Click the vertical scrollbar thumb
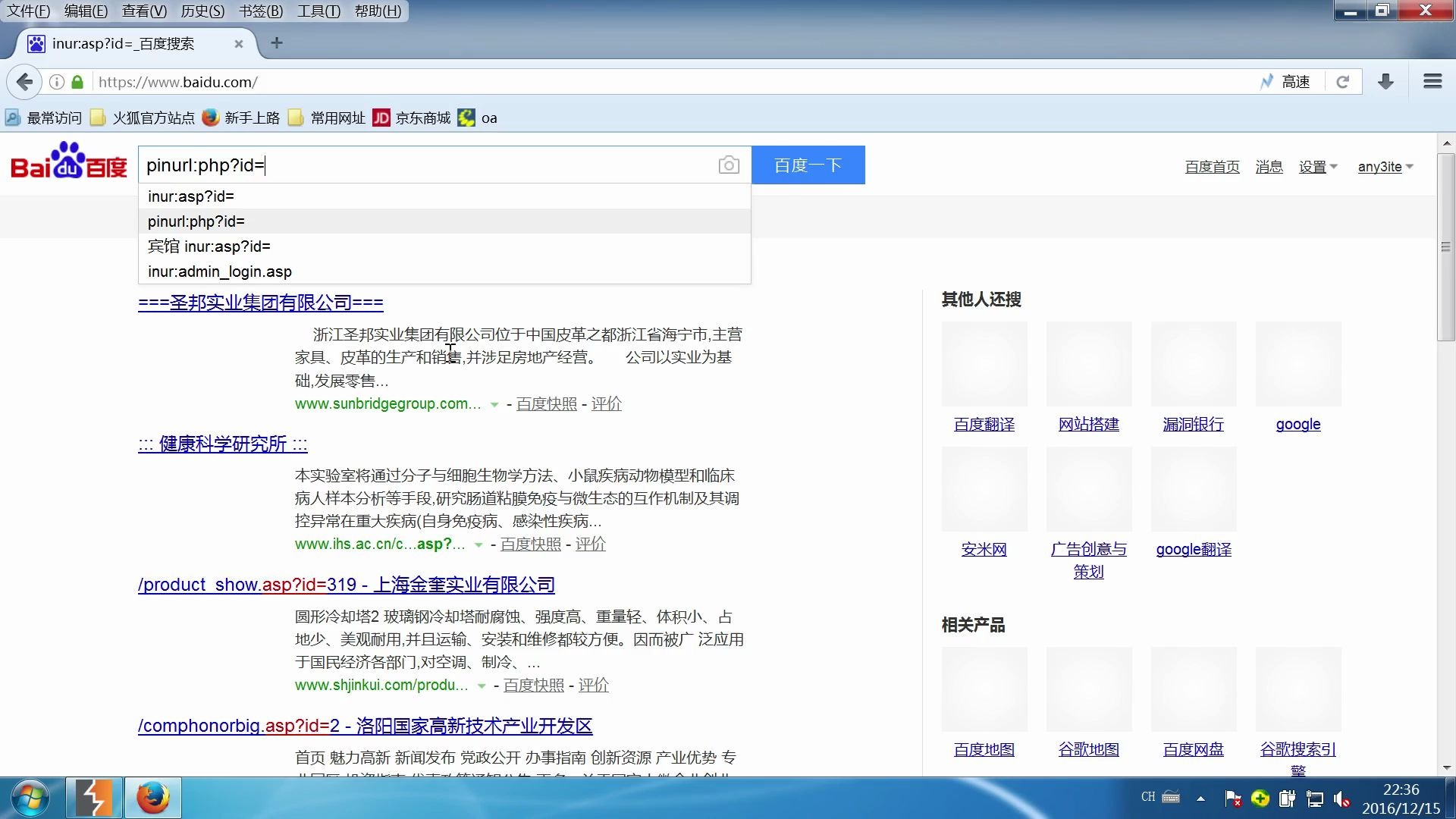1456x819 pixels. (x=1446, y=247)
